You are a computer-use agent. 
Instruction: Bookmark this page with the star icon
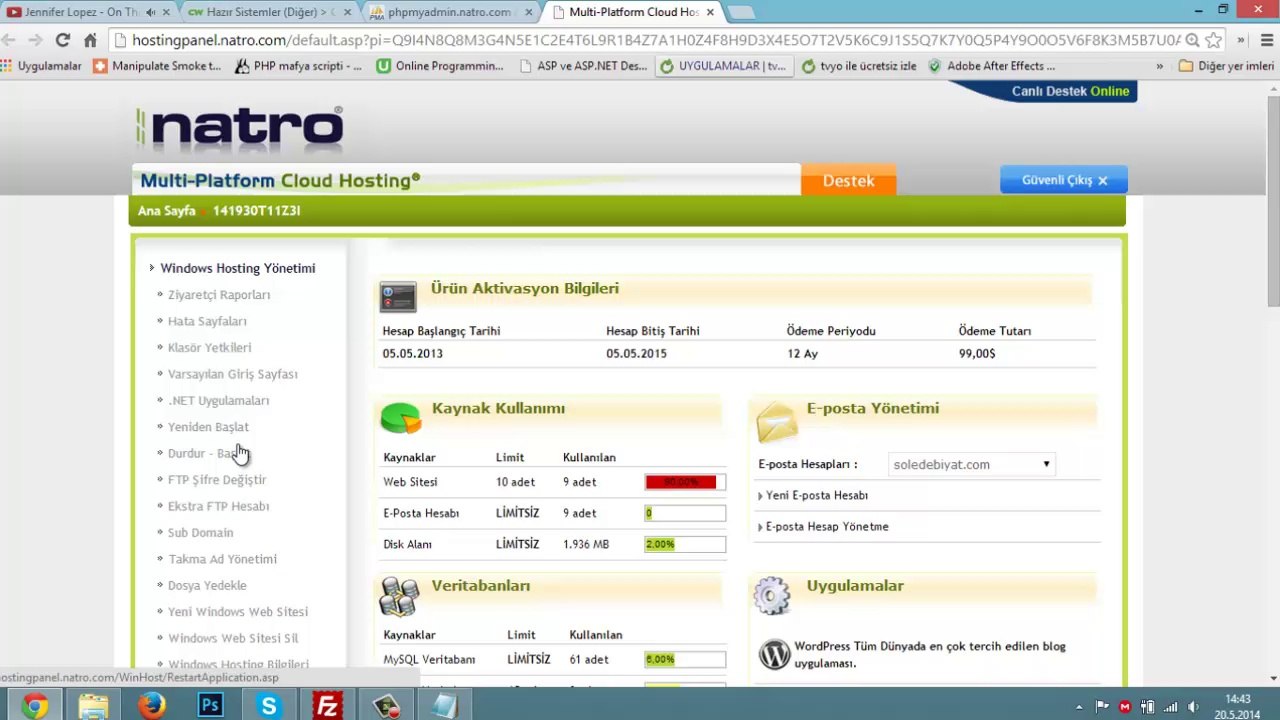1214,40
